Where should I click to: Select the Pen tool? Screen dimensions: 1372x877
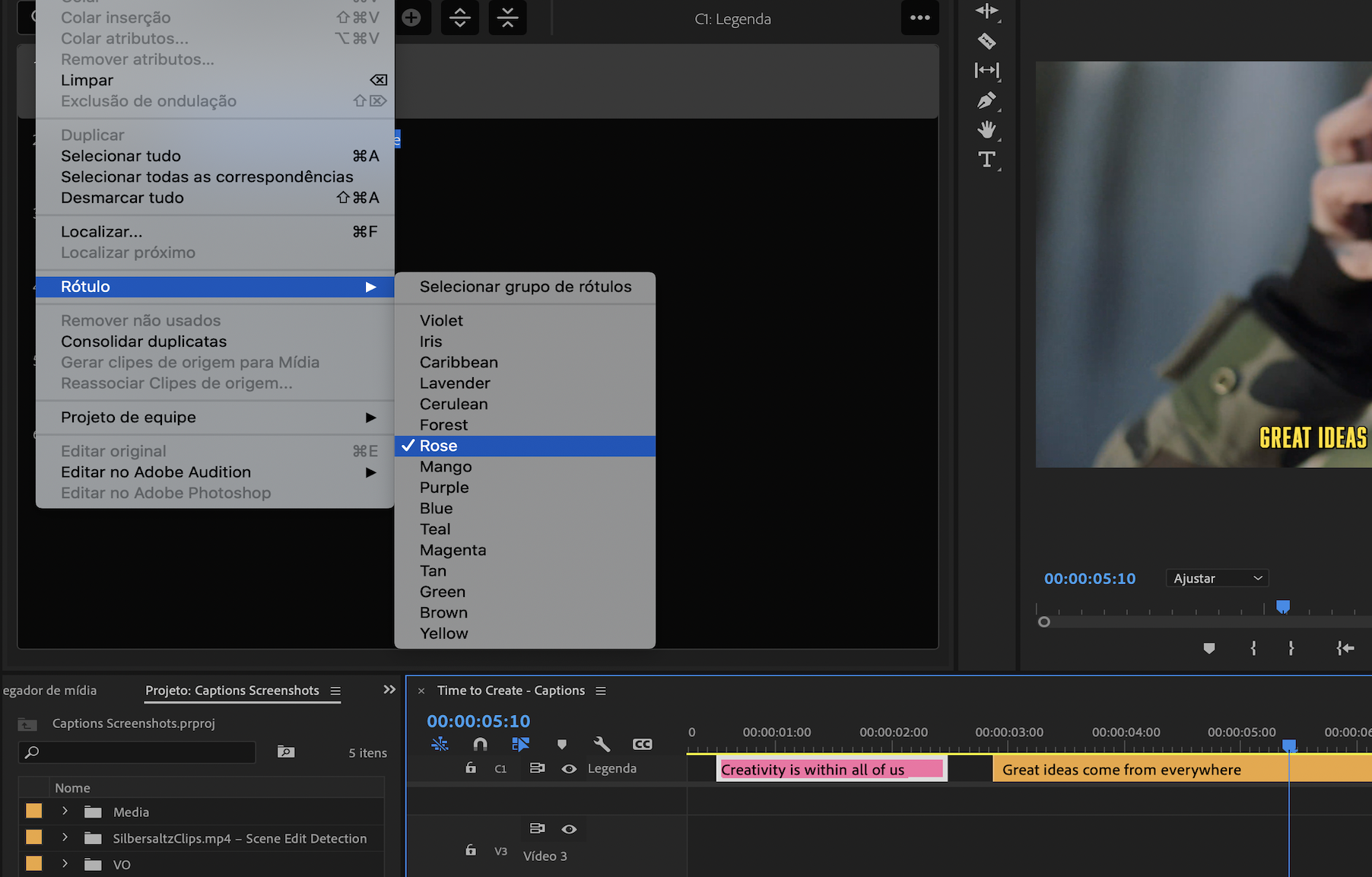pyautogui.click(x=986, y=100)
